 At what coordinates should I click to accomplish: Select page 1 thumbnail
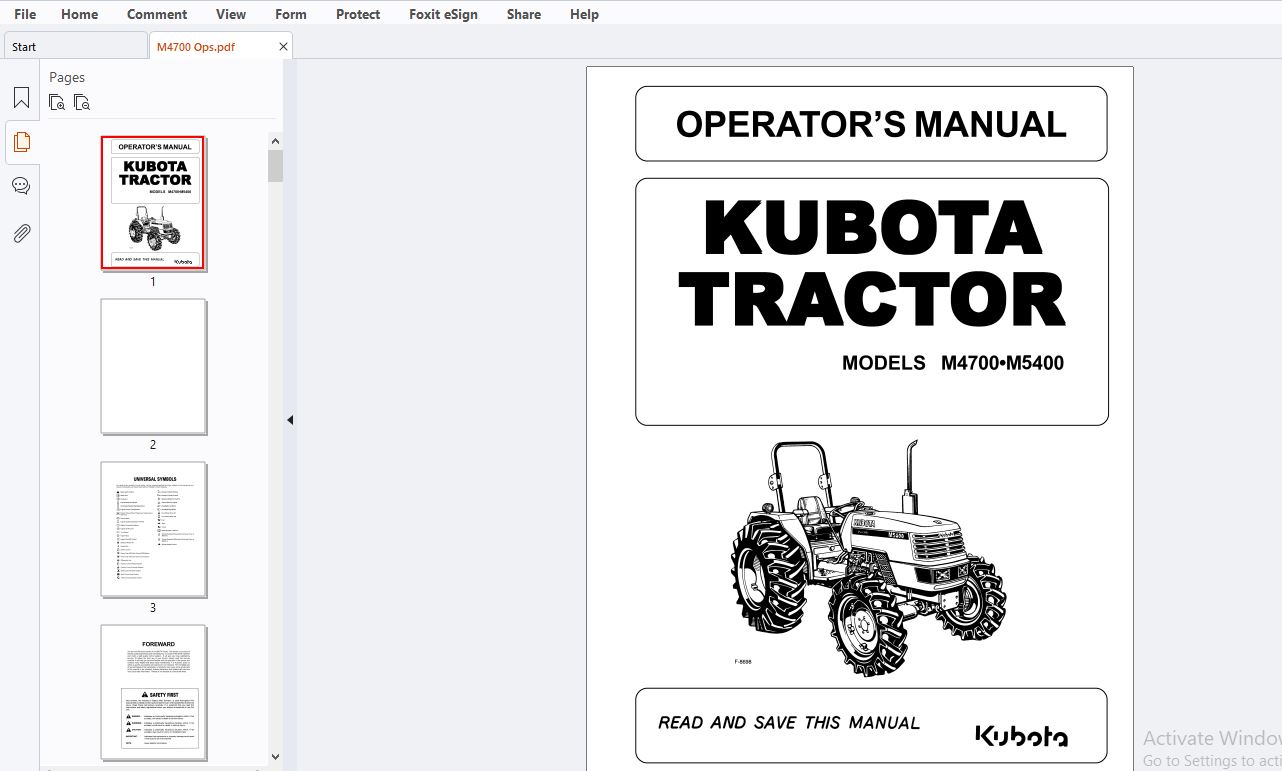coord(153,203)
